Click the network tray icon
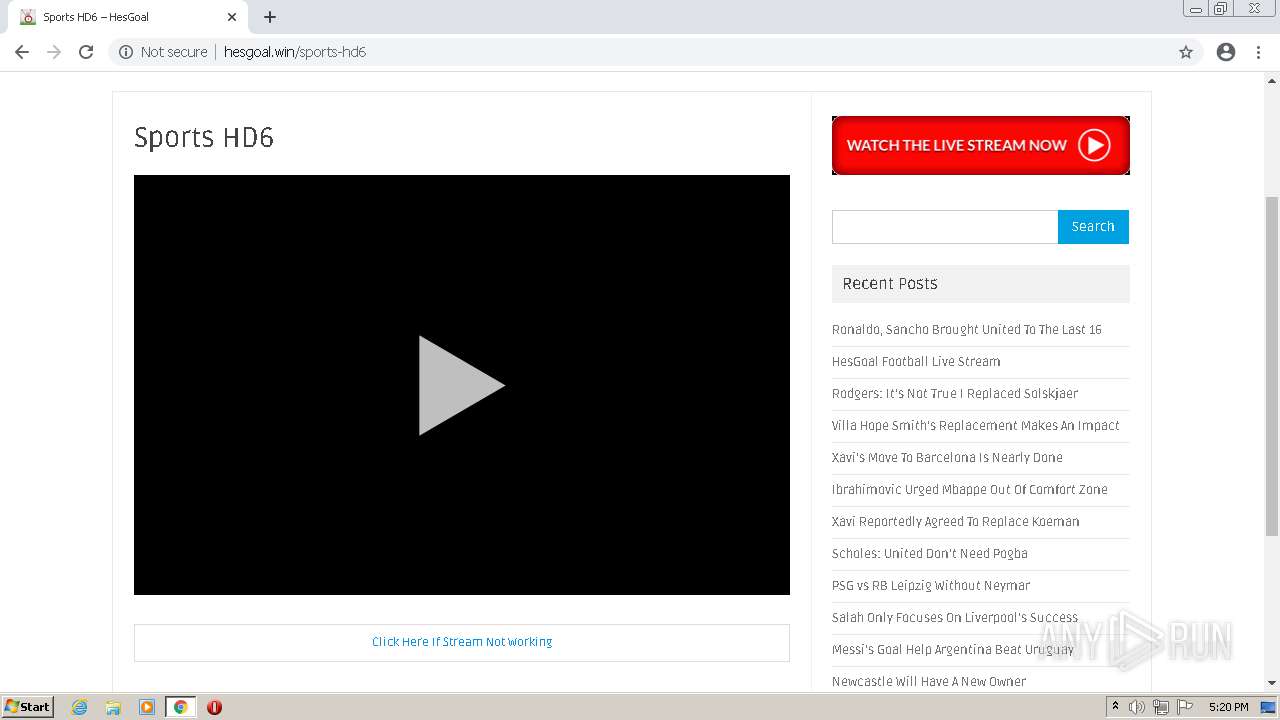1280x720 pixels. [1161, 707]
